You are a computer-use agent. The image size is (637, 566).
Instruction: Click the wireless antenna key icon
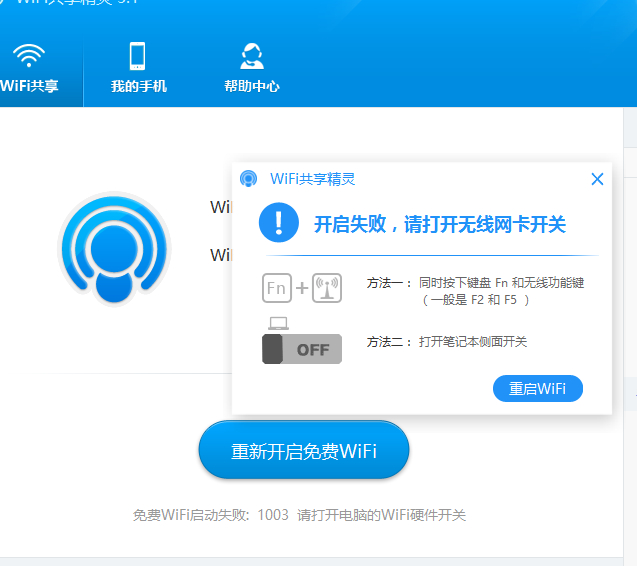point(327,288)
